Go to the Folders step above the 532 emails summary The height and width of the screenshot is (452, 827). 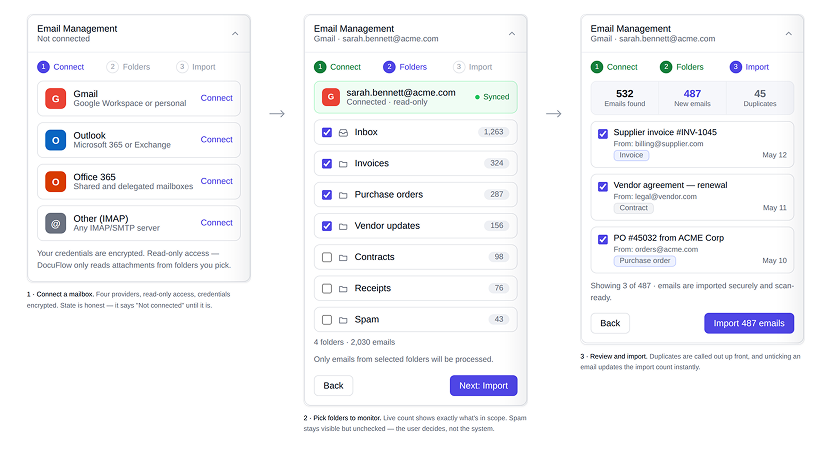tap(682, 67)
